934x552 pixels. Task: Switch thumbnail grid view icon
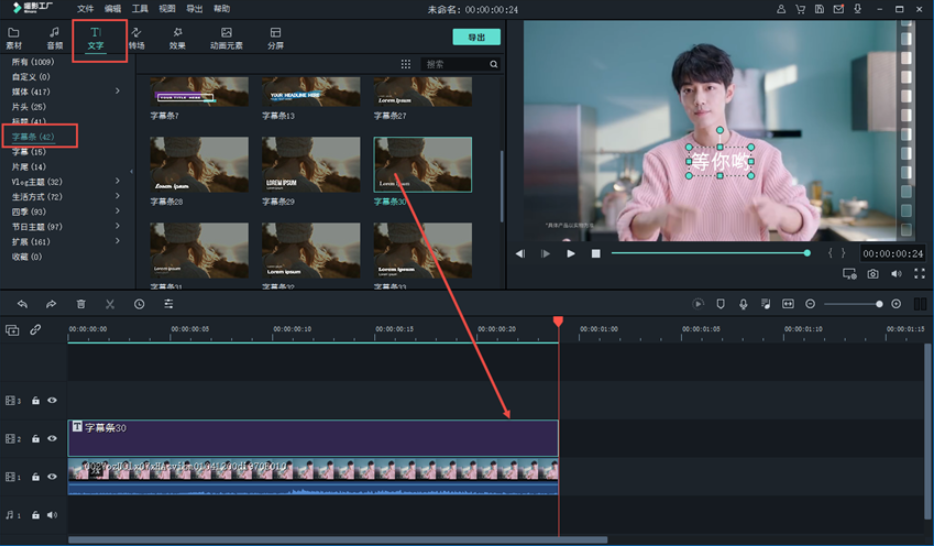point(406,64)
